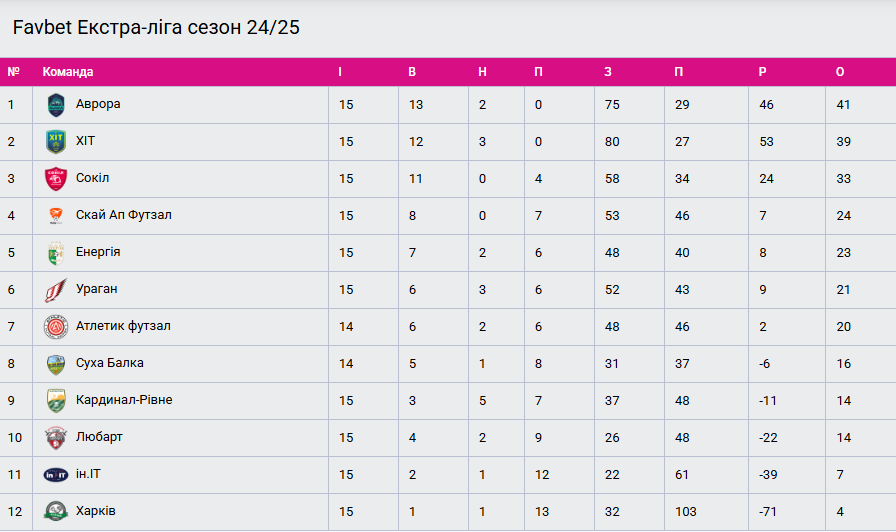Open the Ураган team name link
This screenshot has width=896, height=532.
pos(96,289)
